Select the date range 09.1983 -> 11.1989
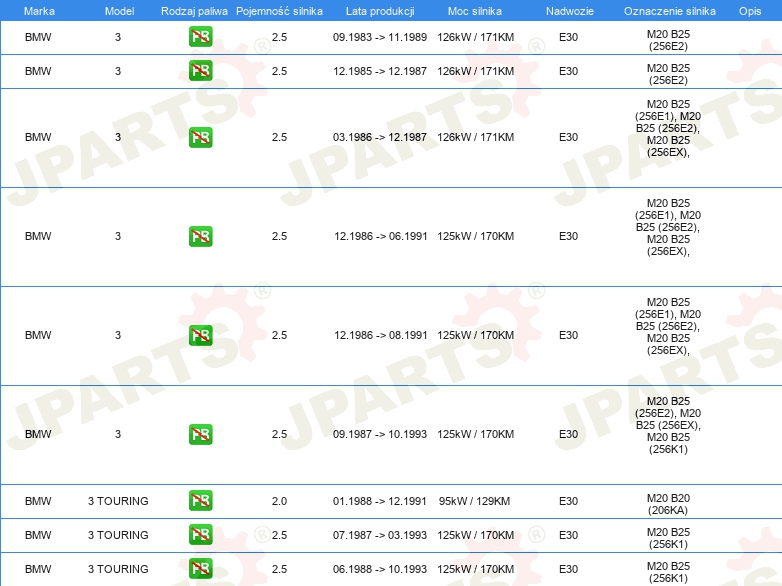 pyautogui.click(x=380, y=37)
